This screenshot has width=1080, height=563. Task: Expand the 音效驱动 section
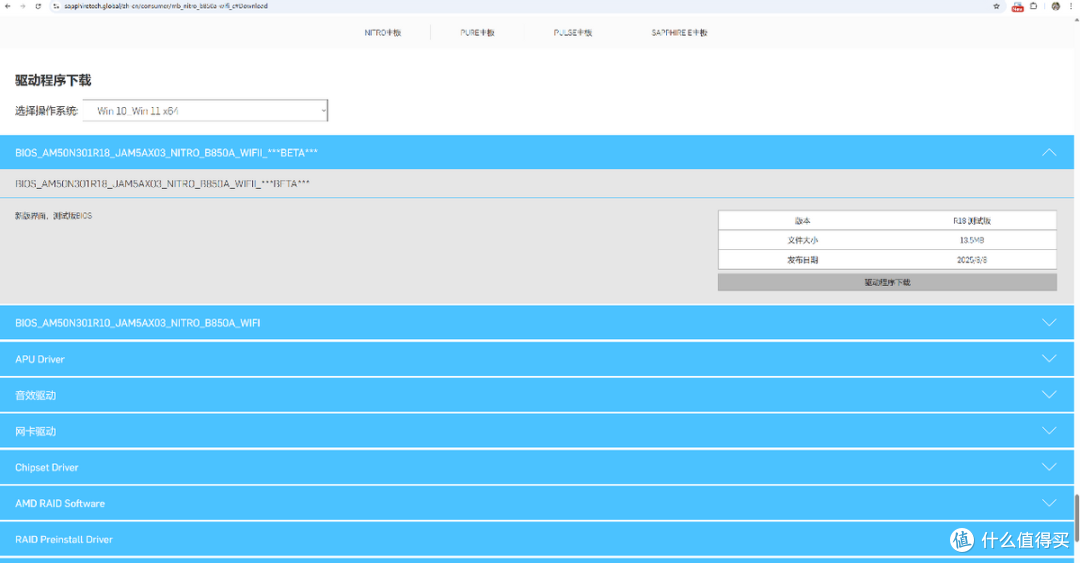[537, 395]
